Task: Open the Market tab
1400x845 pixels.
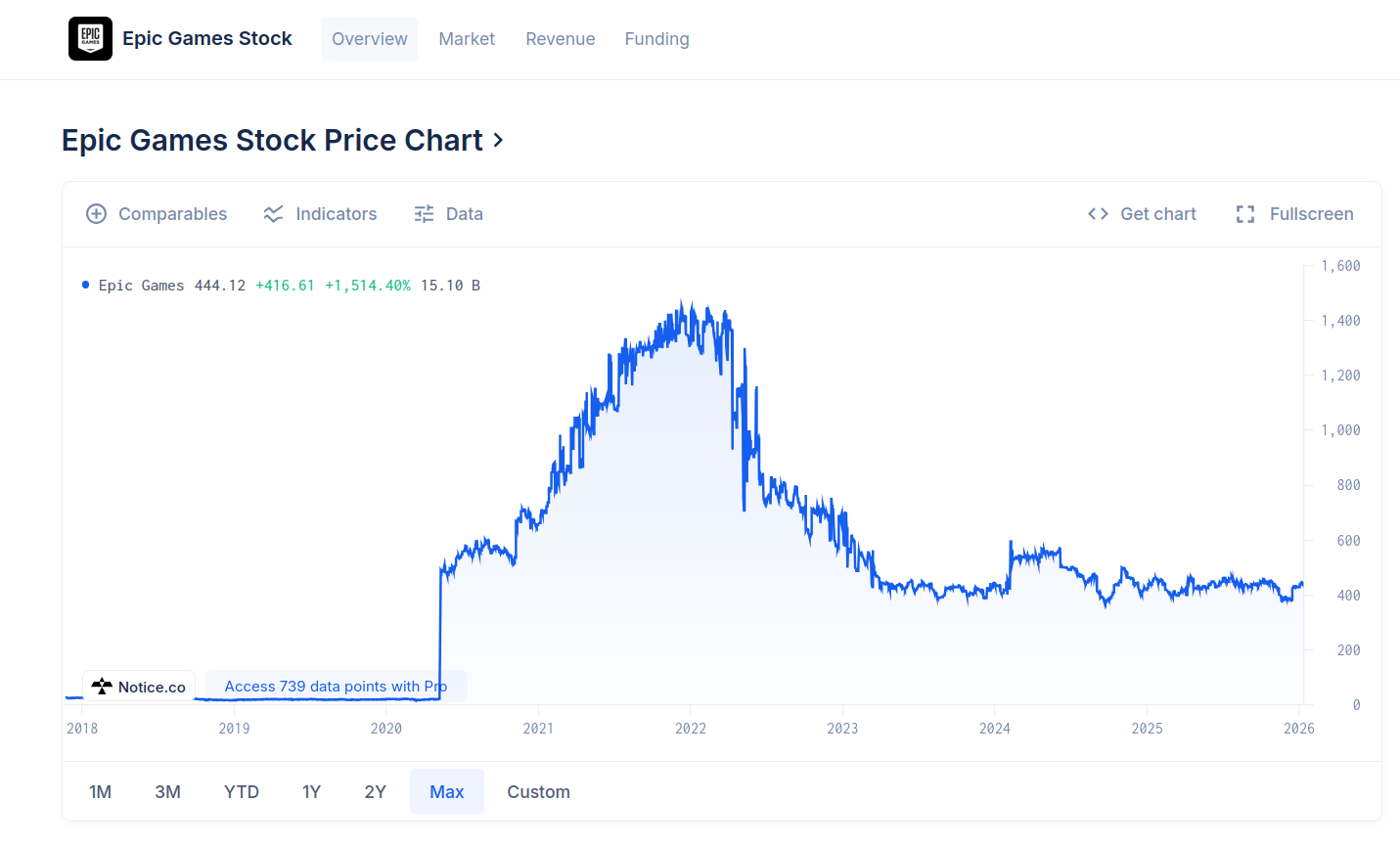Action: pyautogui.click(x=467, y=39)
